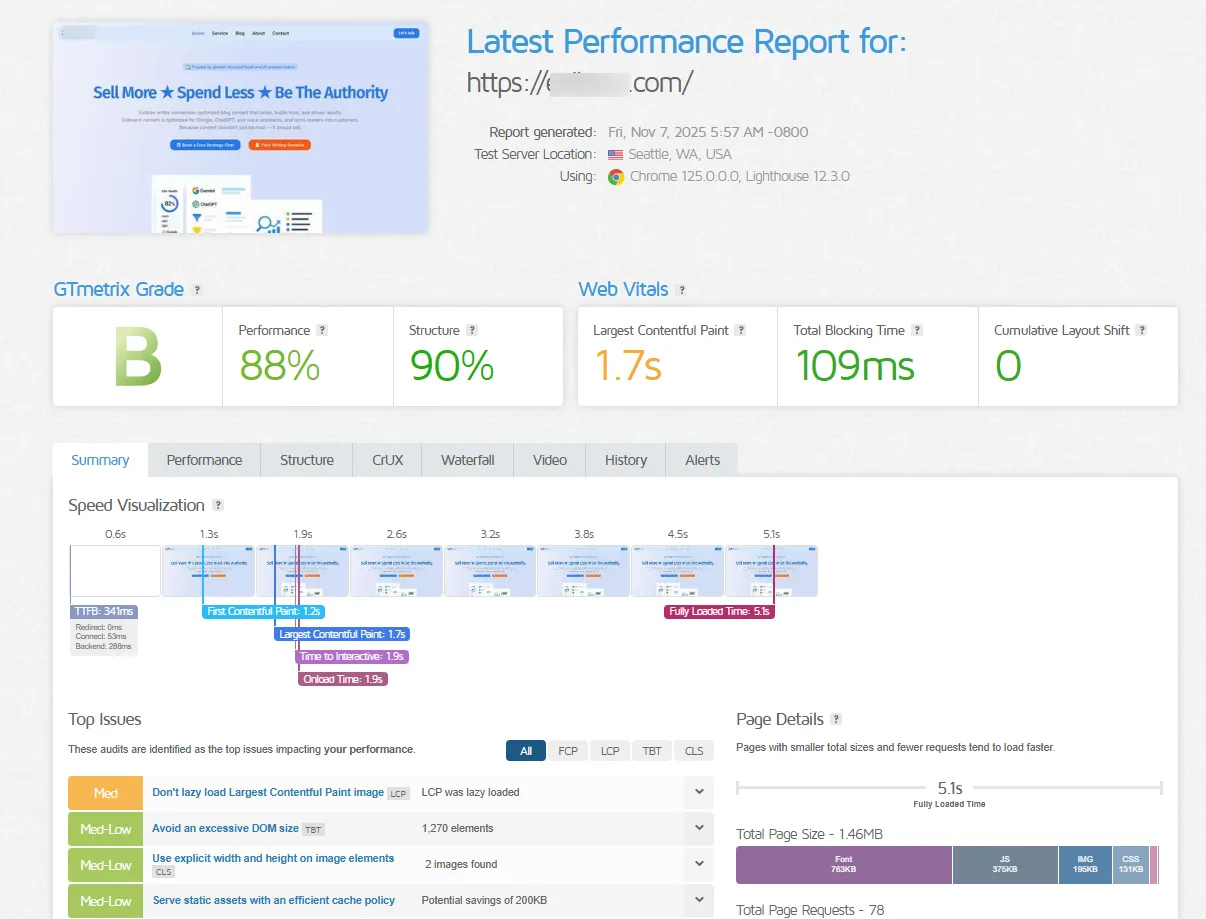Open the CrUX tab
The image size is (1206, 919).
click(387, 460)
